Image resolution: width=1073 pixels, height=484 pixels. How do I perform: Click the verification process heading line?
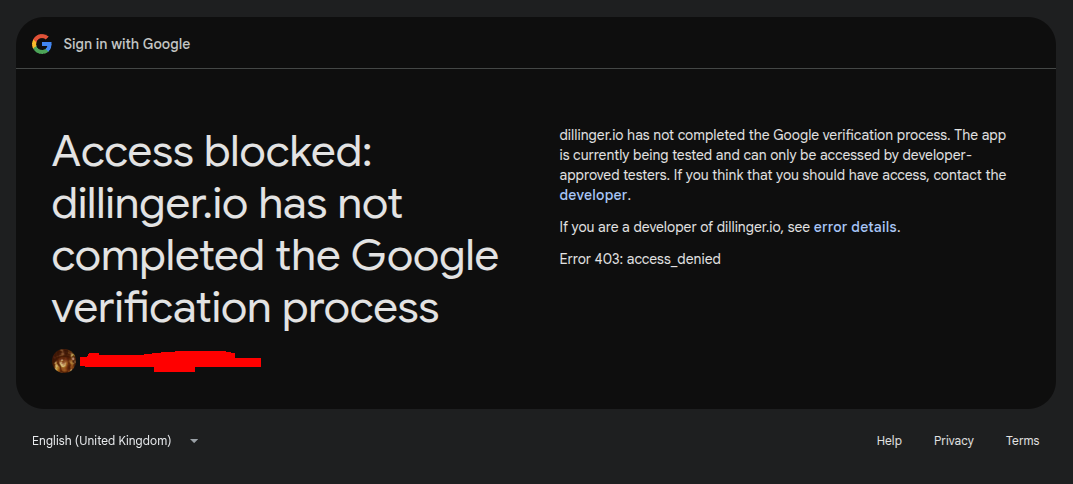coord(245,307)
